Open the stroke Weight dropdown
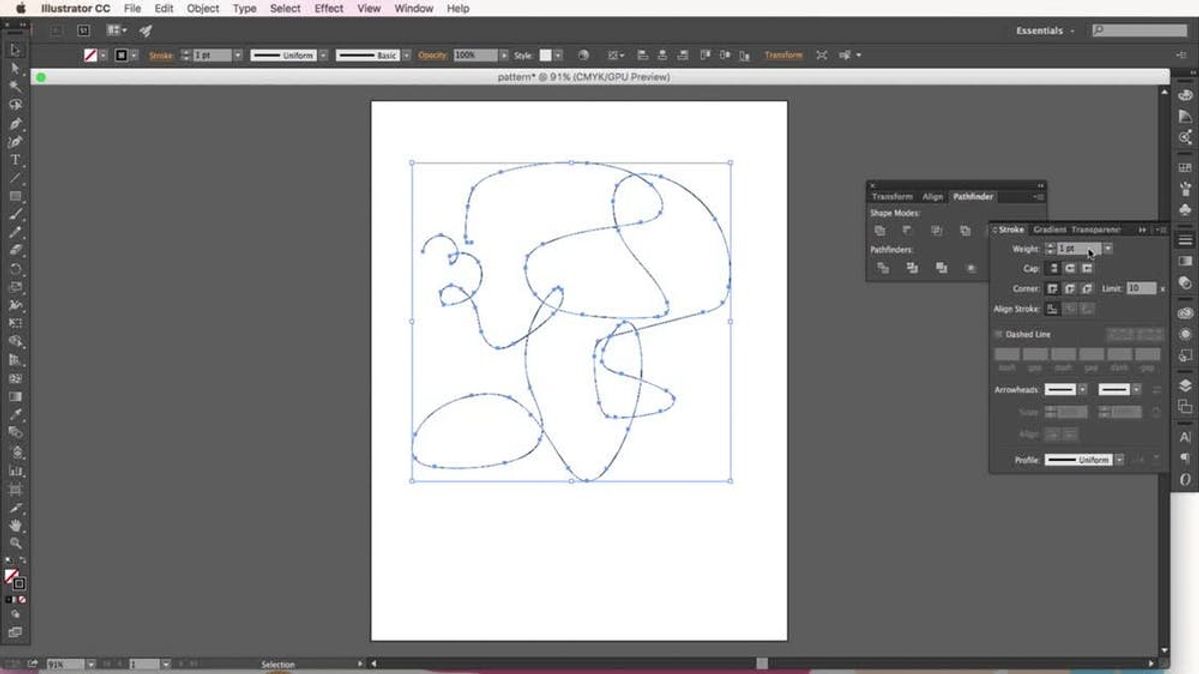Image resolution: width=1199 pixels, height=674 pixels. click(1108, 248)
